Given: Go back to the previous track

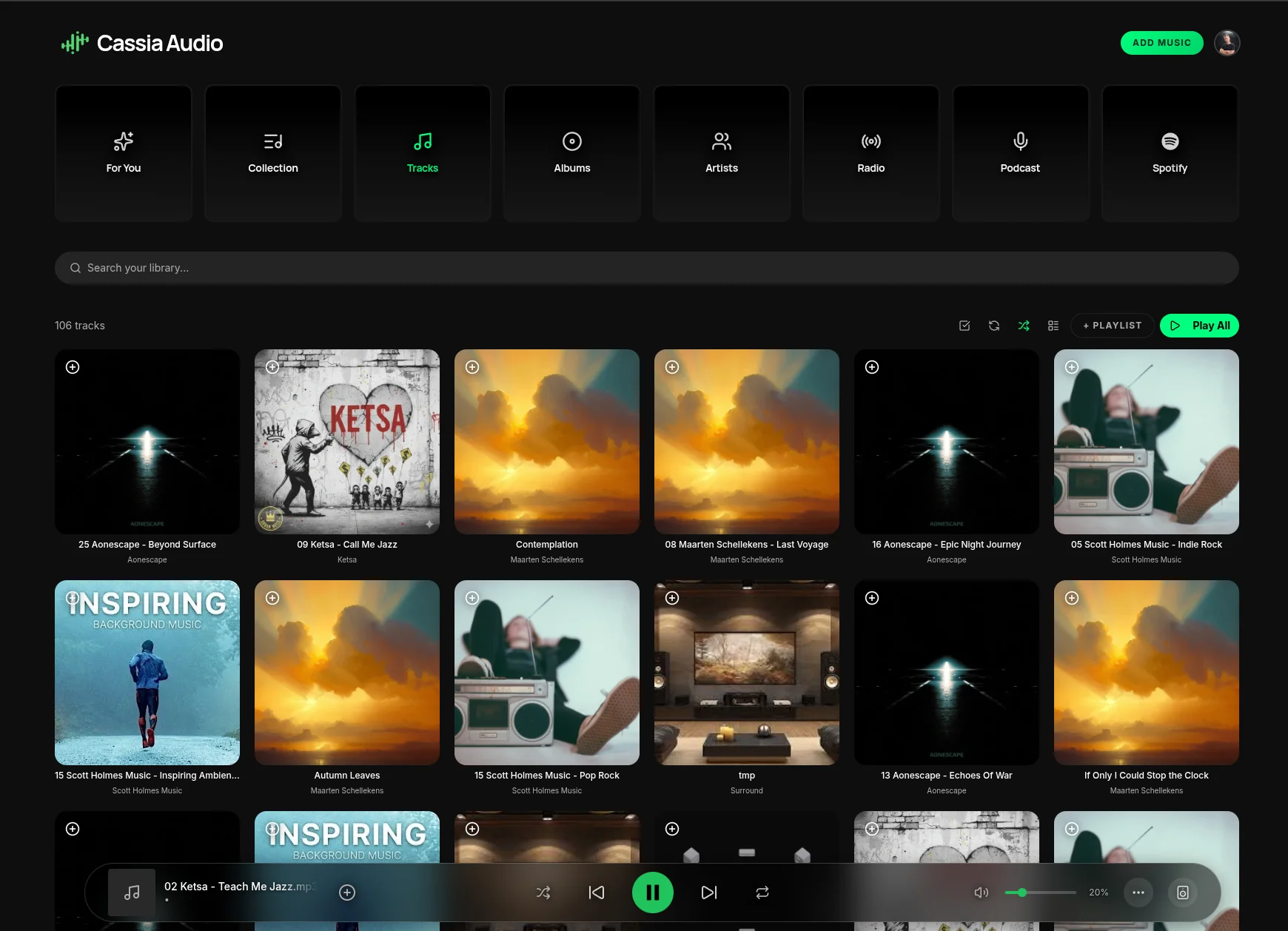Looking at the screenshot, I should click(x=596, y=893).
